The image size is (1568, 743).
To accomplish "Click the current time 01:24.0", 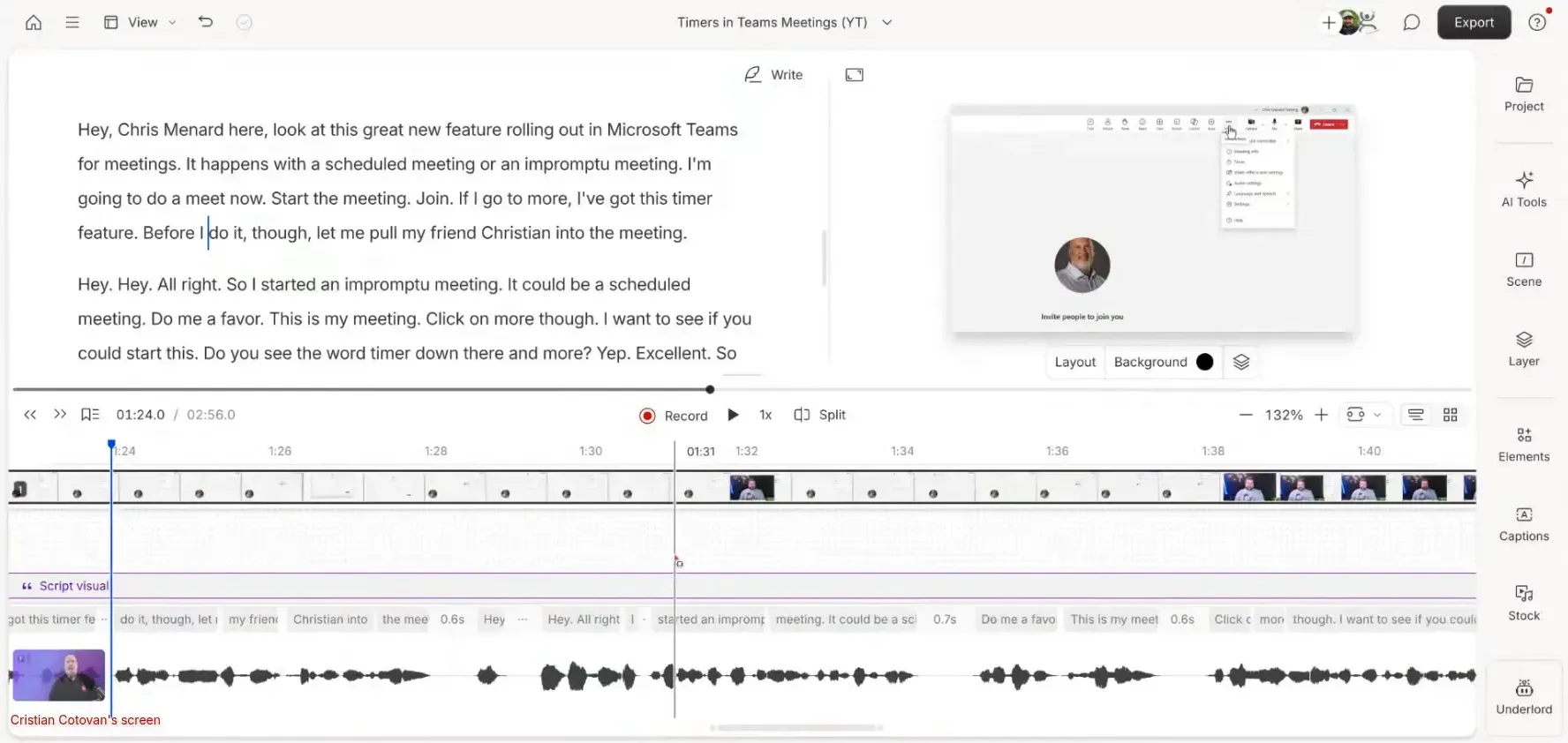I will click(140, 415).
